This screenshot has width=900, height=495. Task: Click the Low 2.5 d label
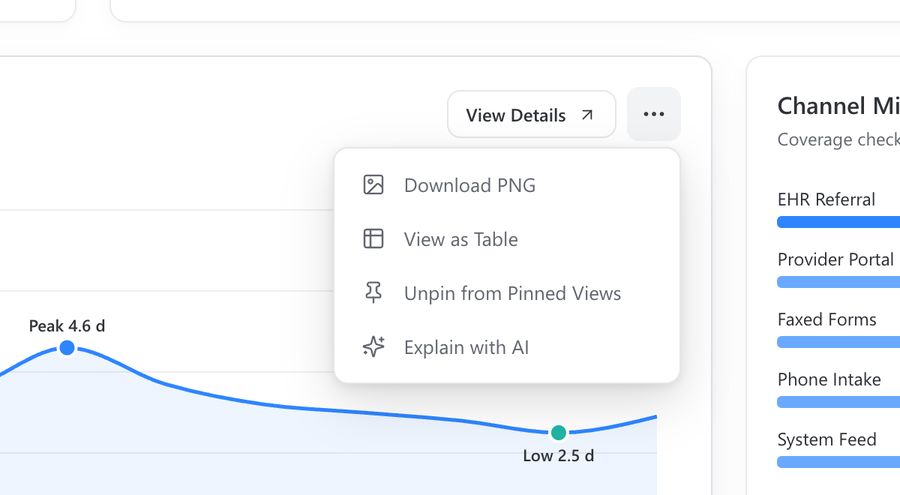pos(558,456)
